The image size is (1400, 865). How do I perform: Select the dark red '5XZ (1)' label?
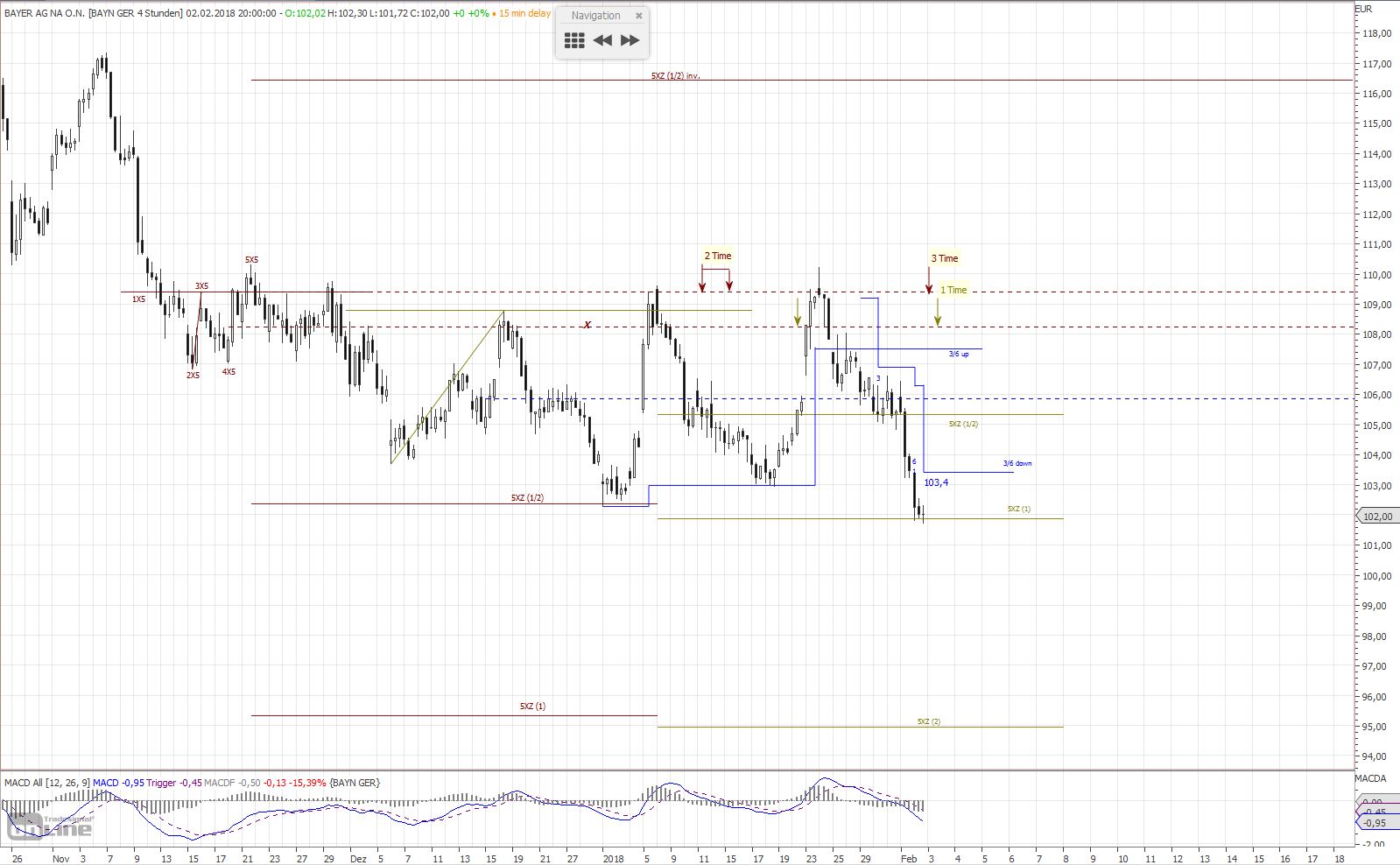click(532, 707)
